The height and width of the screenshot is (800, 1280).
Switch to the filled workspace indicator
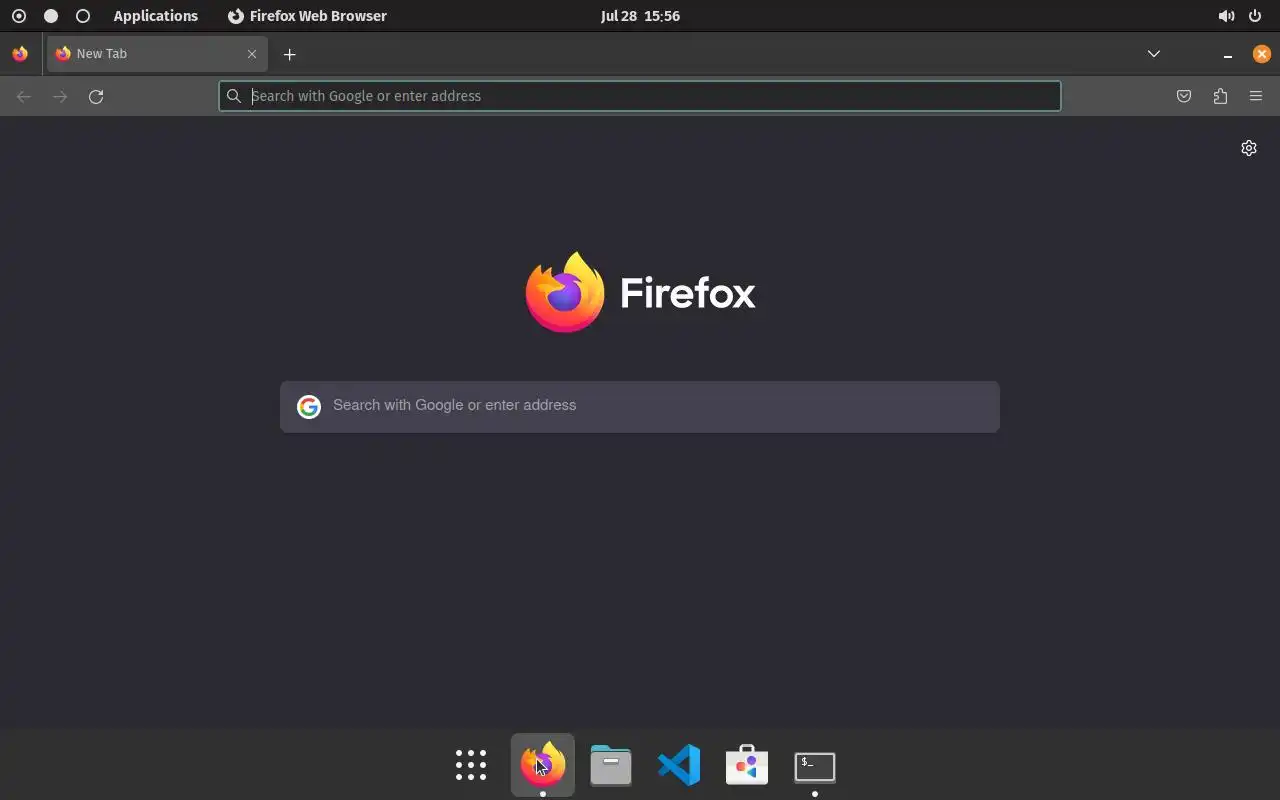(x=51, y=16)
